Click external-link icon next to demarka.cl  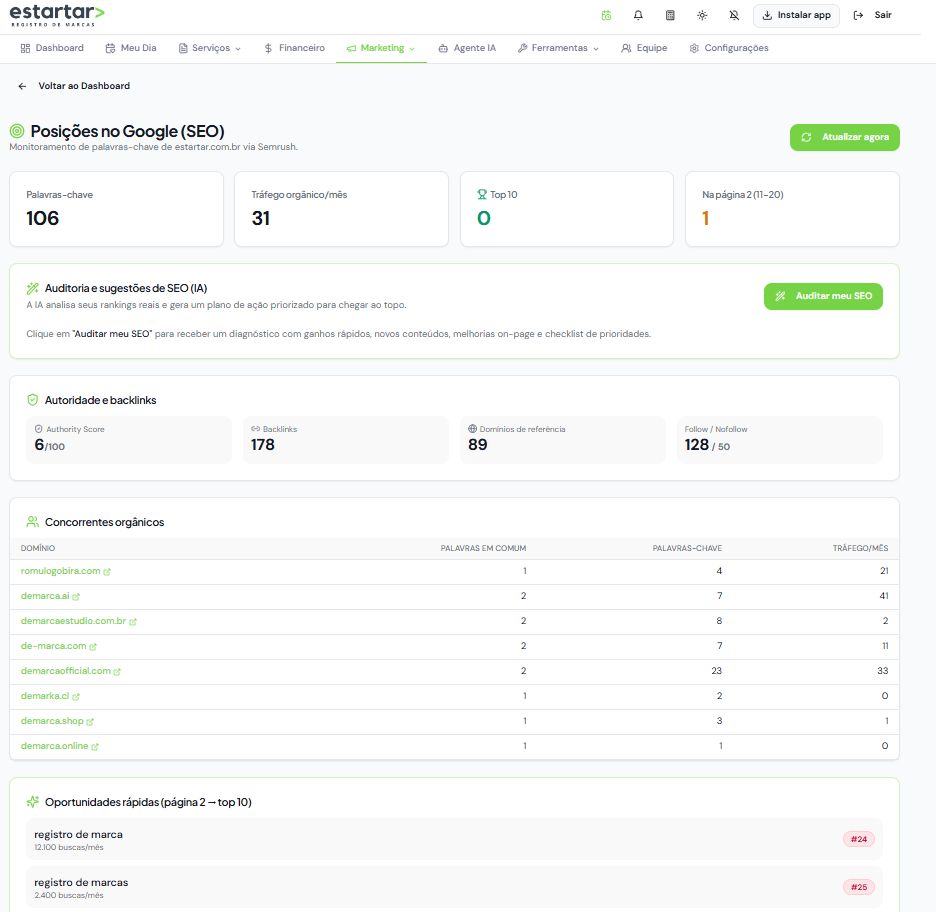point(76,697)
